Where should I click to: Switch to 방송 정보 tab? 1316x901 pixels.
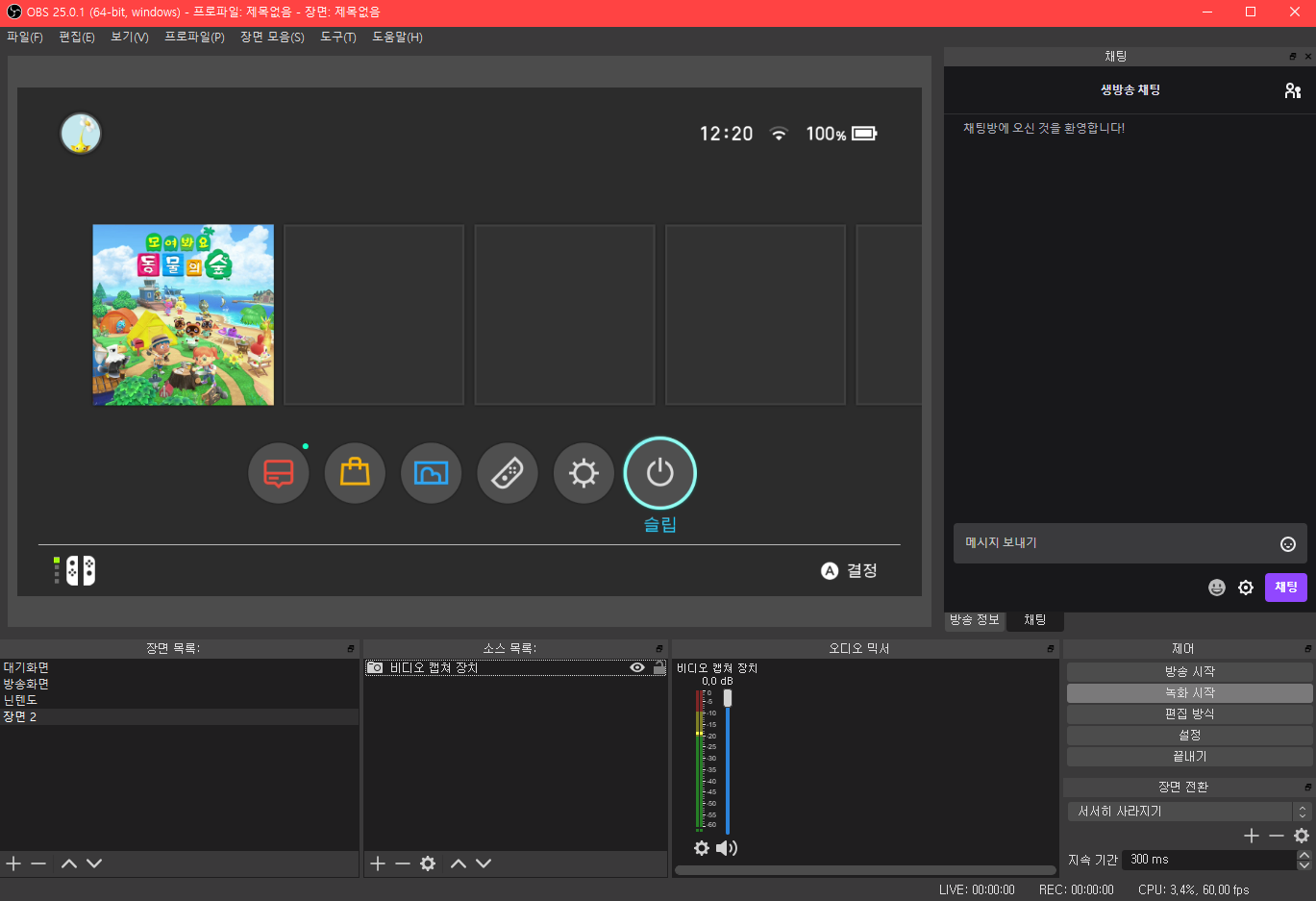tap(975, 620)
